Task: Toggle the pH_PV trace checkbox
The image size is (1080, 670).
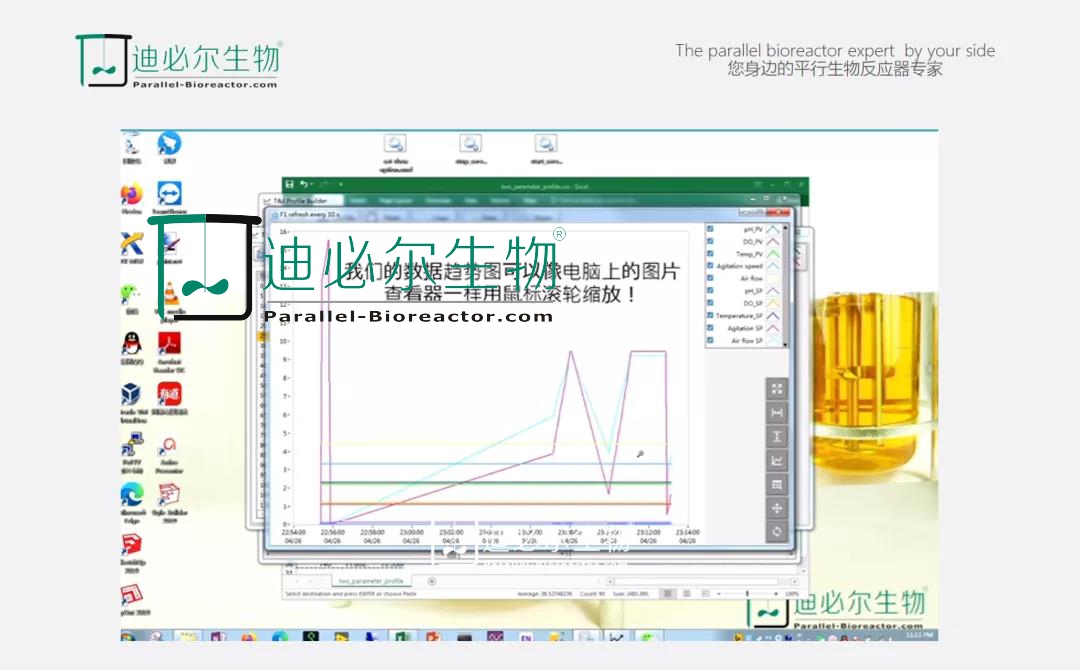Action: tap(710, 229)
